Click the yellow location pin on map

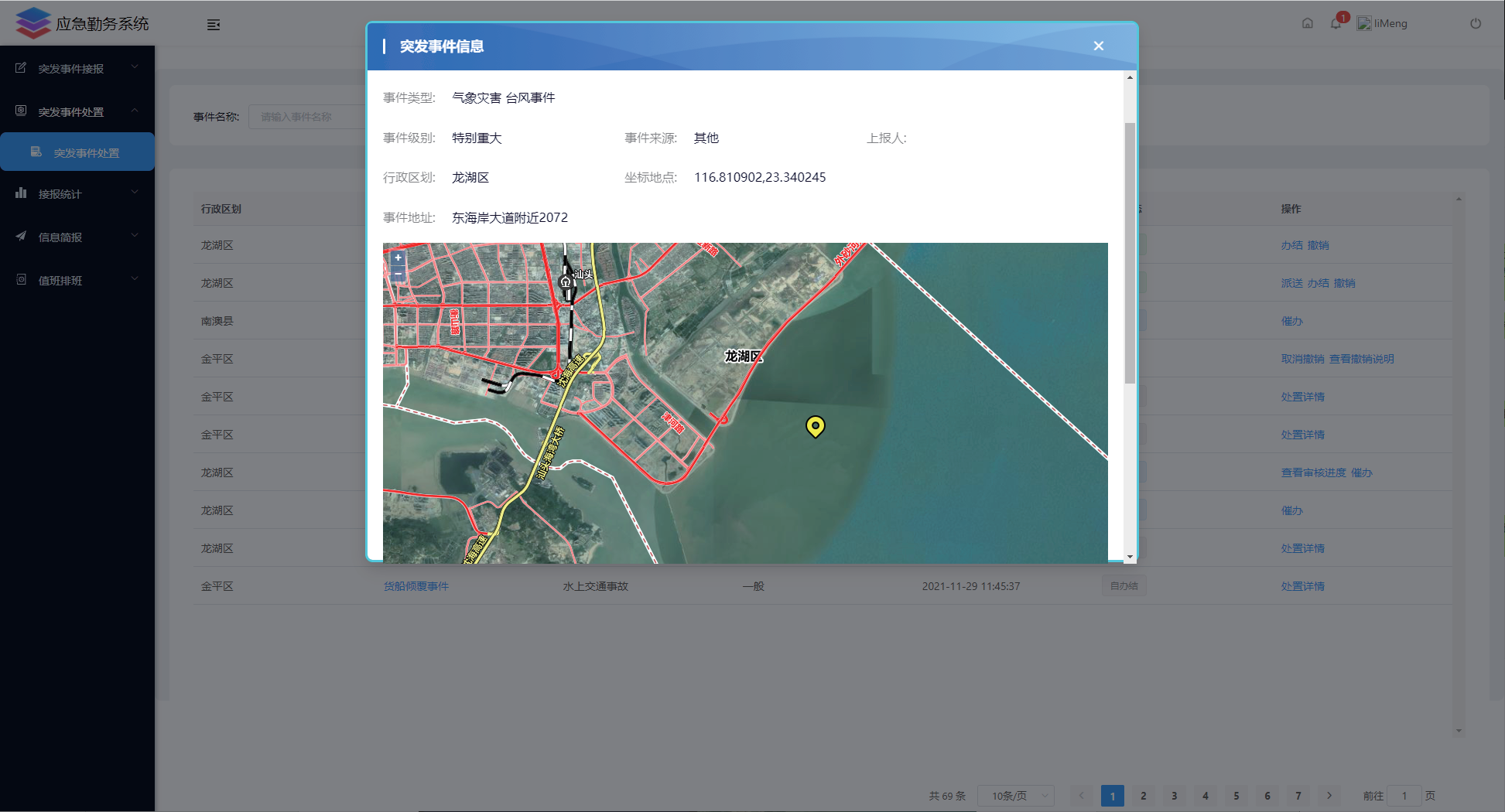(x=815, y=425)
